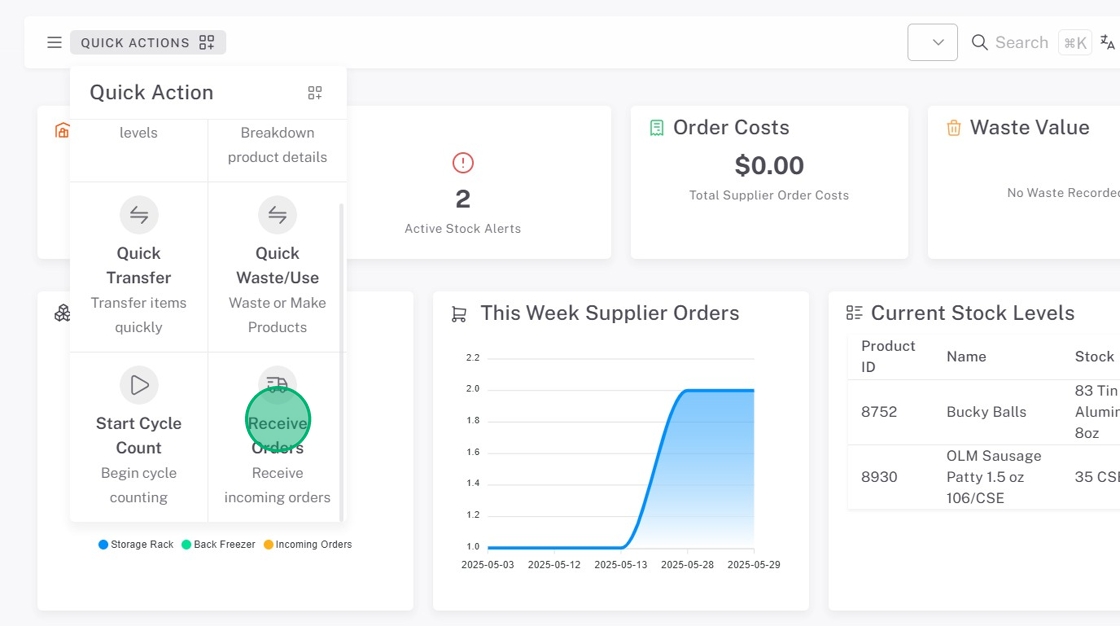Open the language translation icon
Screen dimensions: 1120x626
pos(1107,42)
